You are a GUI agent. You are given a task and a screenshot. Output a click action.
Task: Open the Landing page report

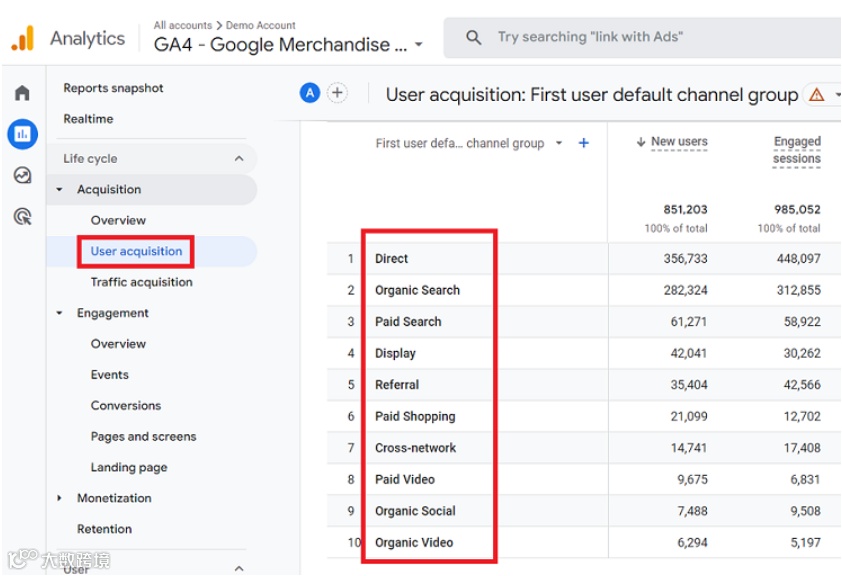coord(129,467)
